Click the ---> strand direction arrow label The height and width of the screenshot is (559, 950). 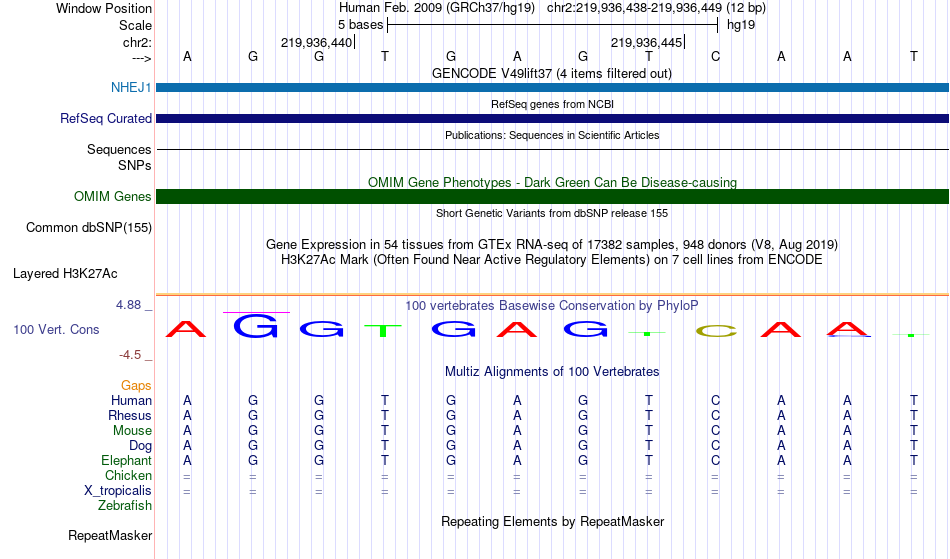(142, 58)
